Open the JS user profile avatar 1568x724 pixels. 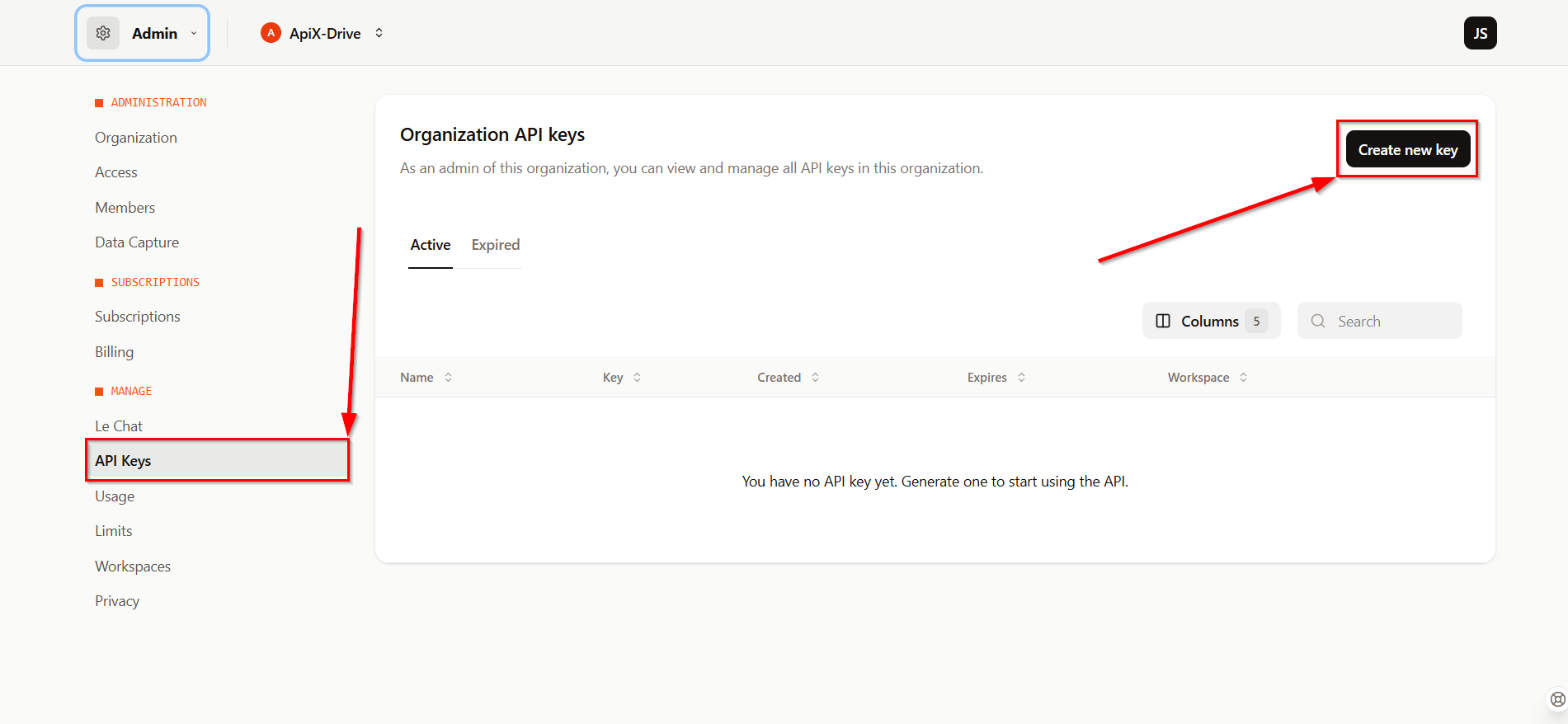tap(1480, 33)
